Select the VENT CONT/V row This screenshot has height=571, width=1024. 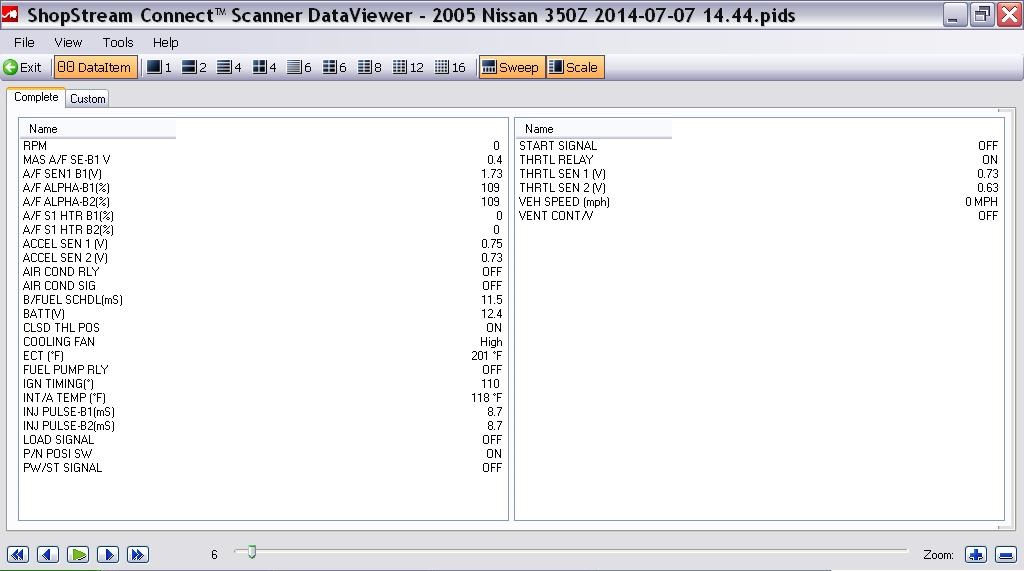tap(759, 216)
